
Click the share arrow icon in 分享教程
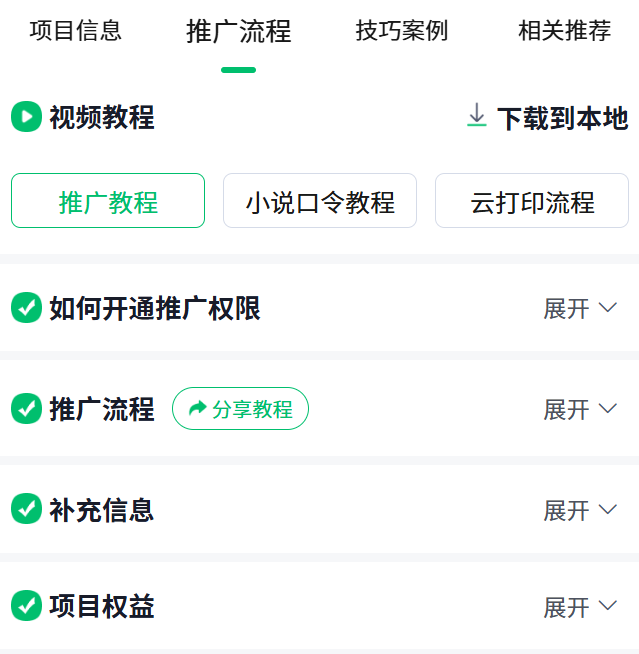[198, 408]
